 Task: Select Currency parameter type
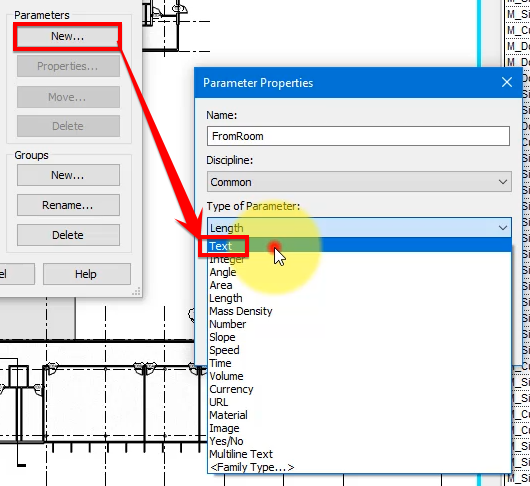[x=359, y=389]
